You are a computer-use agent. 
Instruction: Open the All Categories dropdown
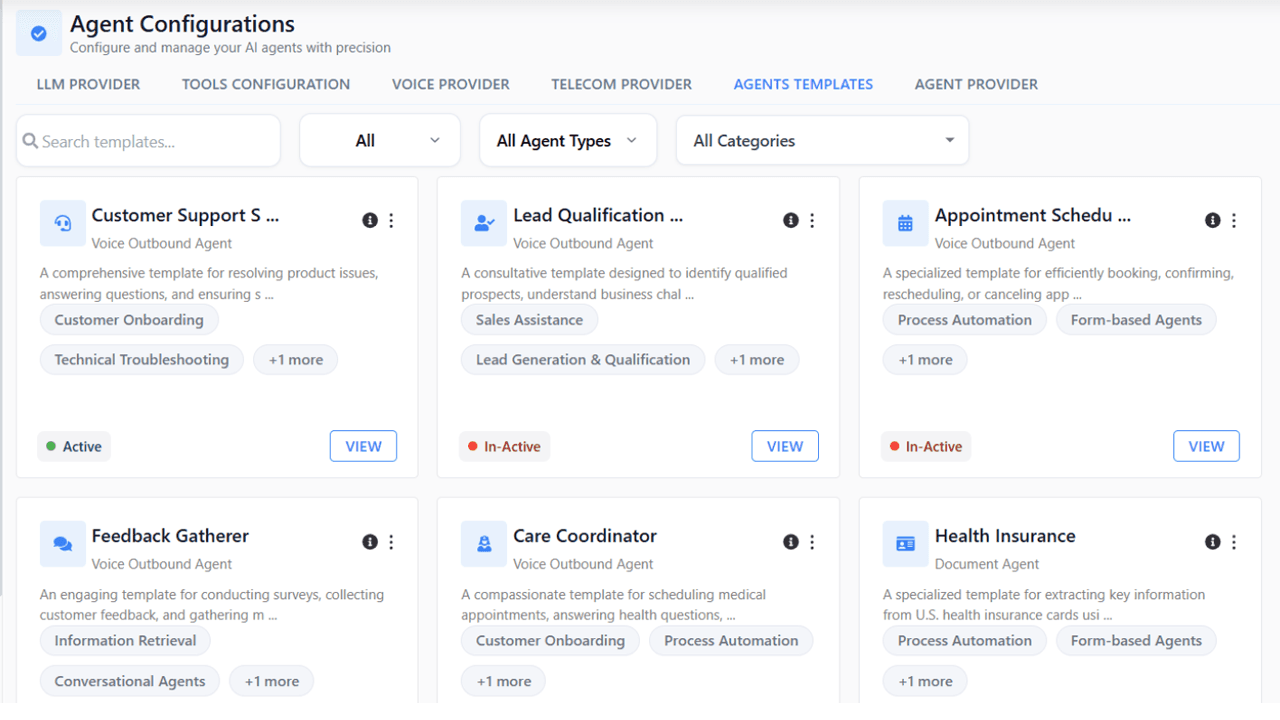coord(822,140)
